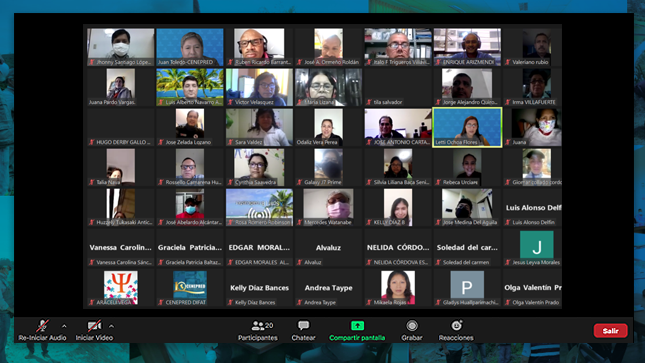The width and height of the screenshot is (645, 363).
Task: Expand the audio options chevron arrow
Action: pyautogui.click(x=64, y=326)
